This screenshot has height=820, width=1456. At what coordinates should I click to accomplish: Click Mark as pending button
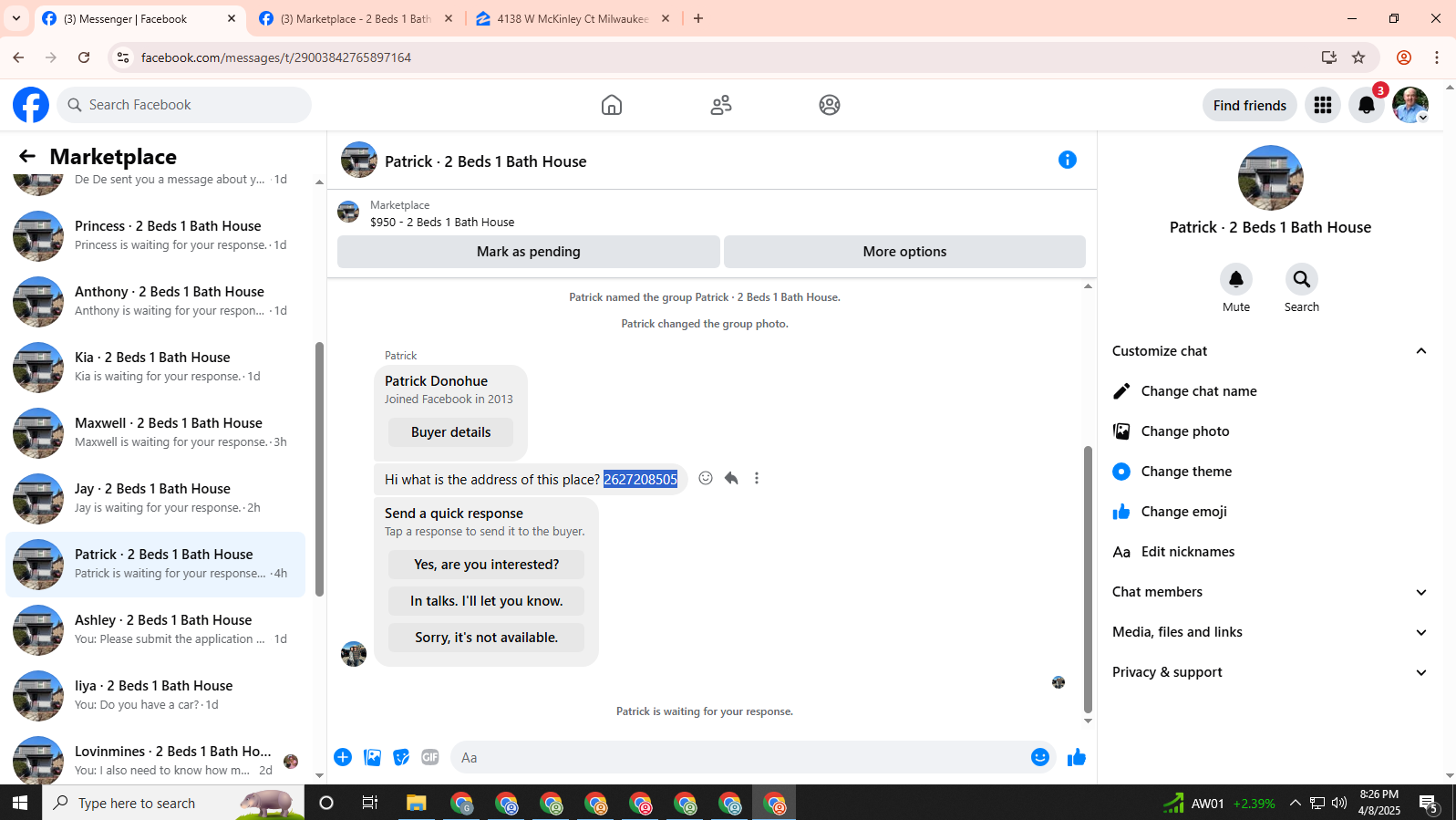click(x=529, y=252)
